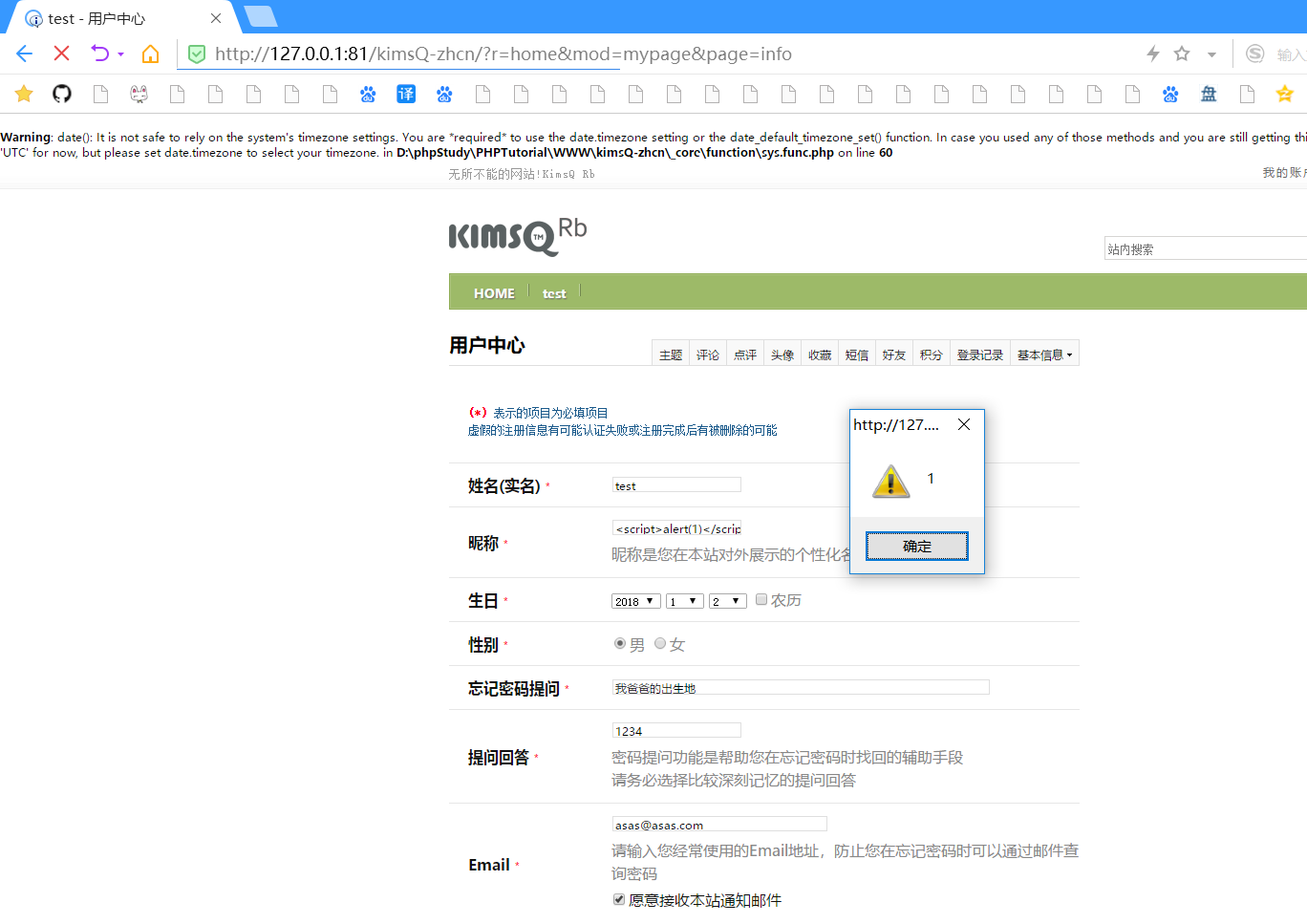
Task: Click the 站内搜索 site search box
Action: [1206, 248]
